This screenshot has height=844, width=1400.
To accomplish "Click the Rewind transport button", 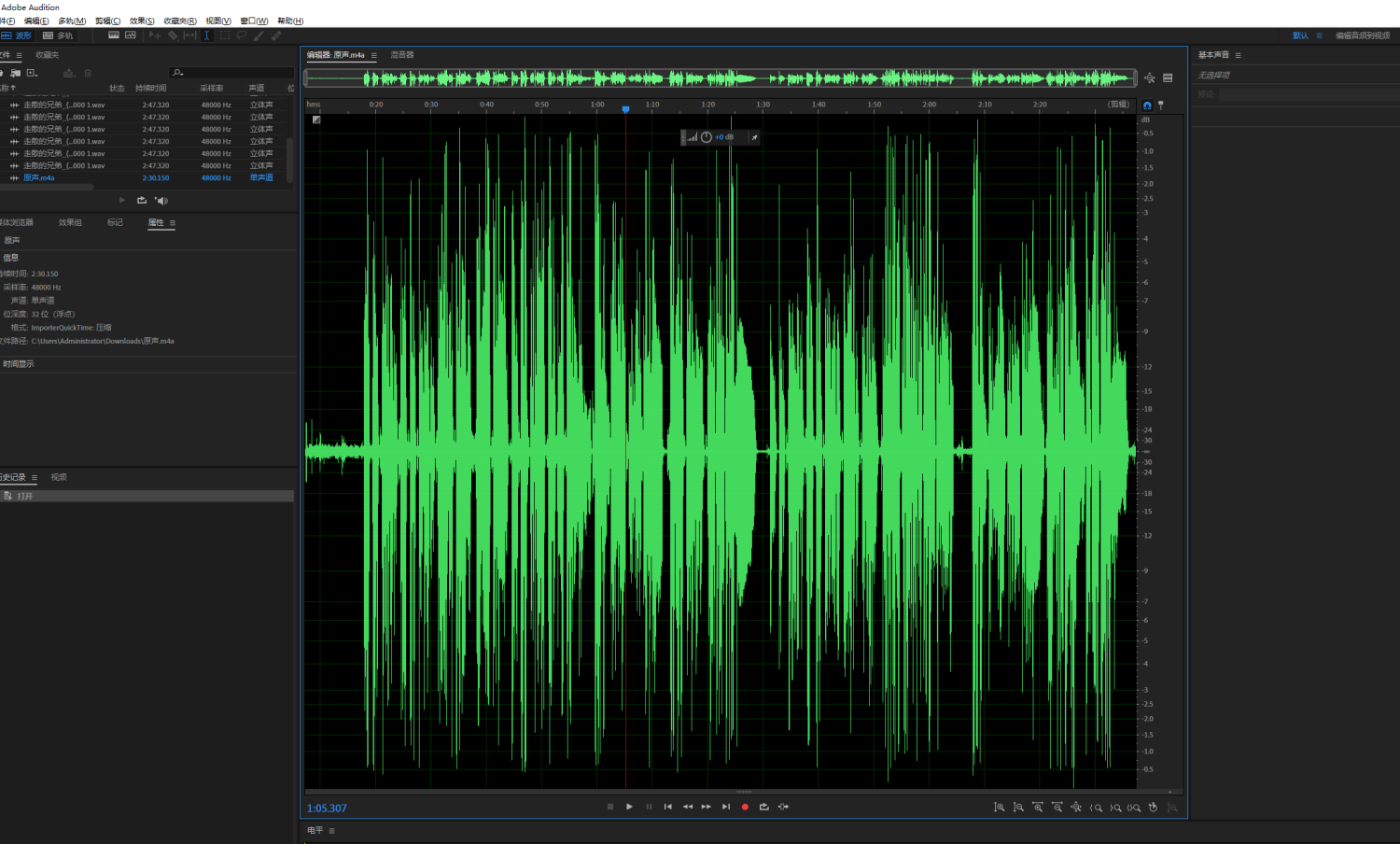I will point(688,807).
